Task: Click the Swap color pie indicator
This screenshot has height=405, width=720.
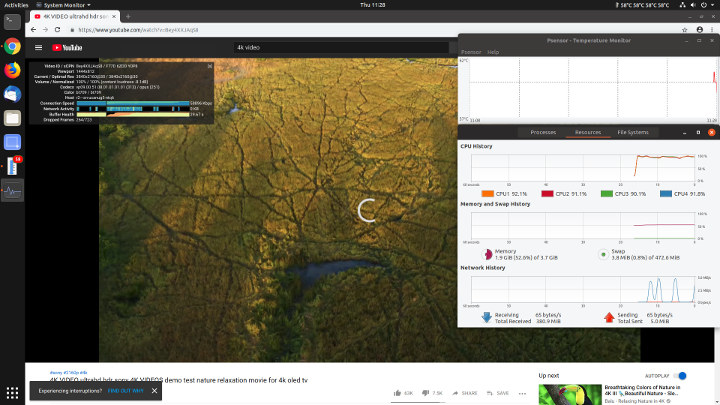Action: pyautogui.click(x=603, y=254)
